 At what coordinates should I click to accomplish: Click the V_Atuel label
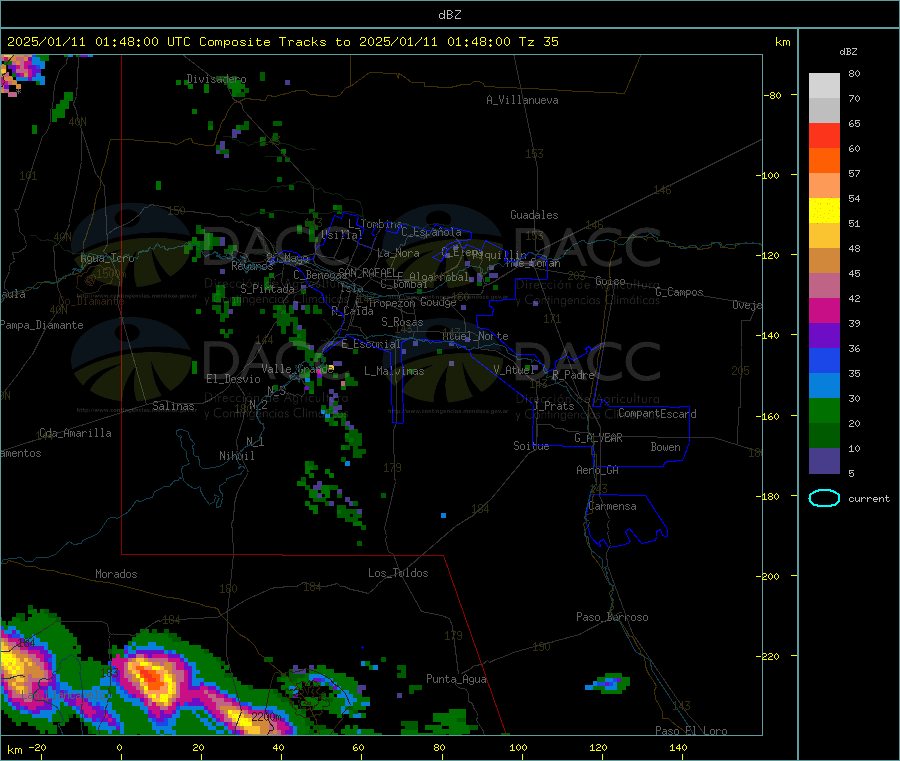tap(514, 370)
